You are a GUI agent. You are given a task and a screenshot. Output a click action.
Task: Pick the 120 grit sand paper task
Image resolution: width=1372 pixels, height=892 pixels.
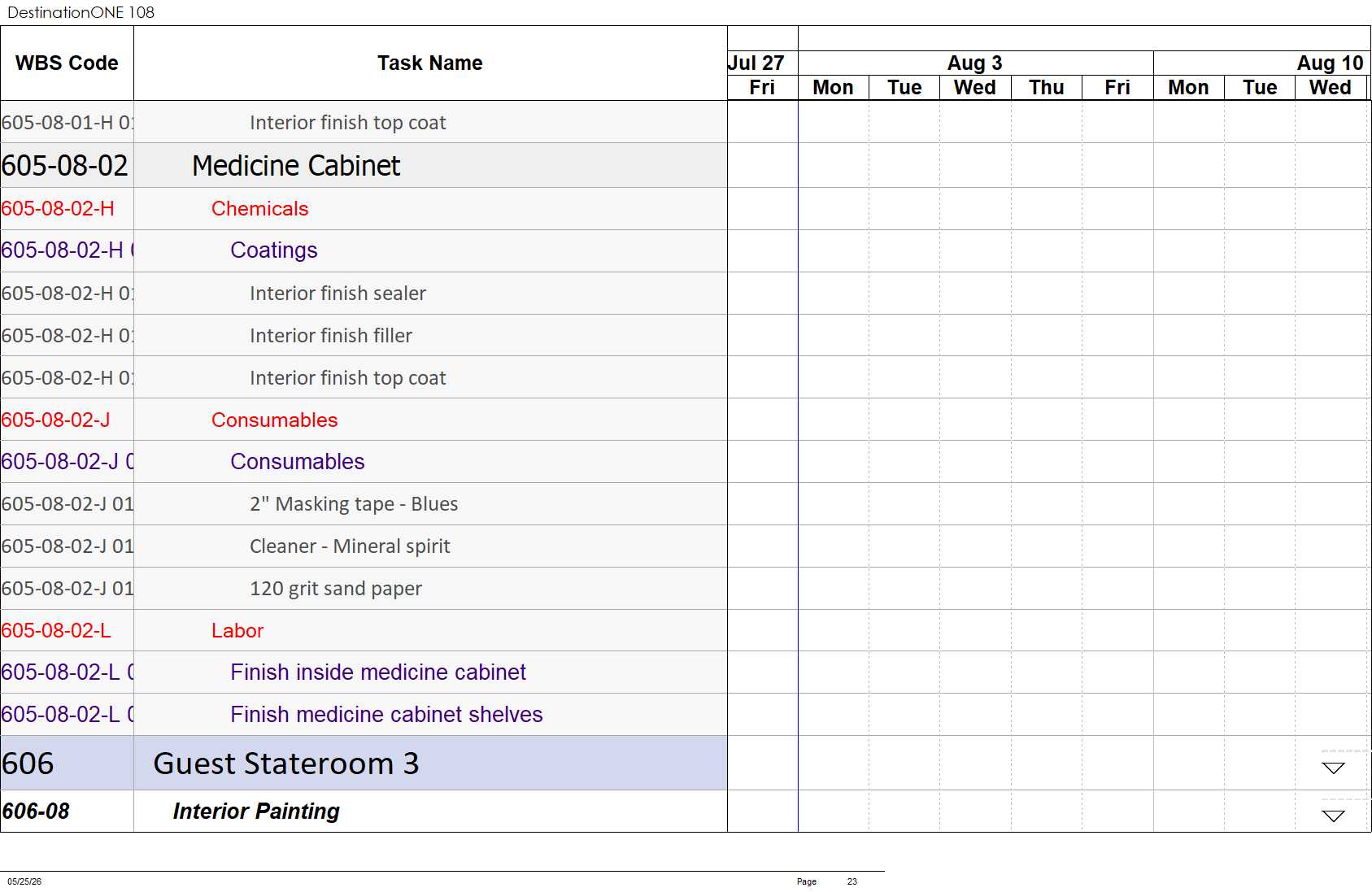pos(336,589)
